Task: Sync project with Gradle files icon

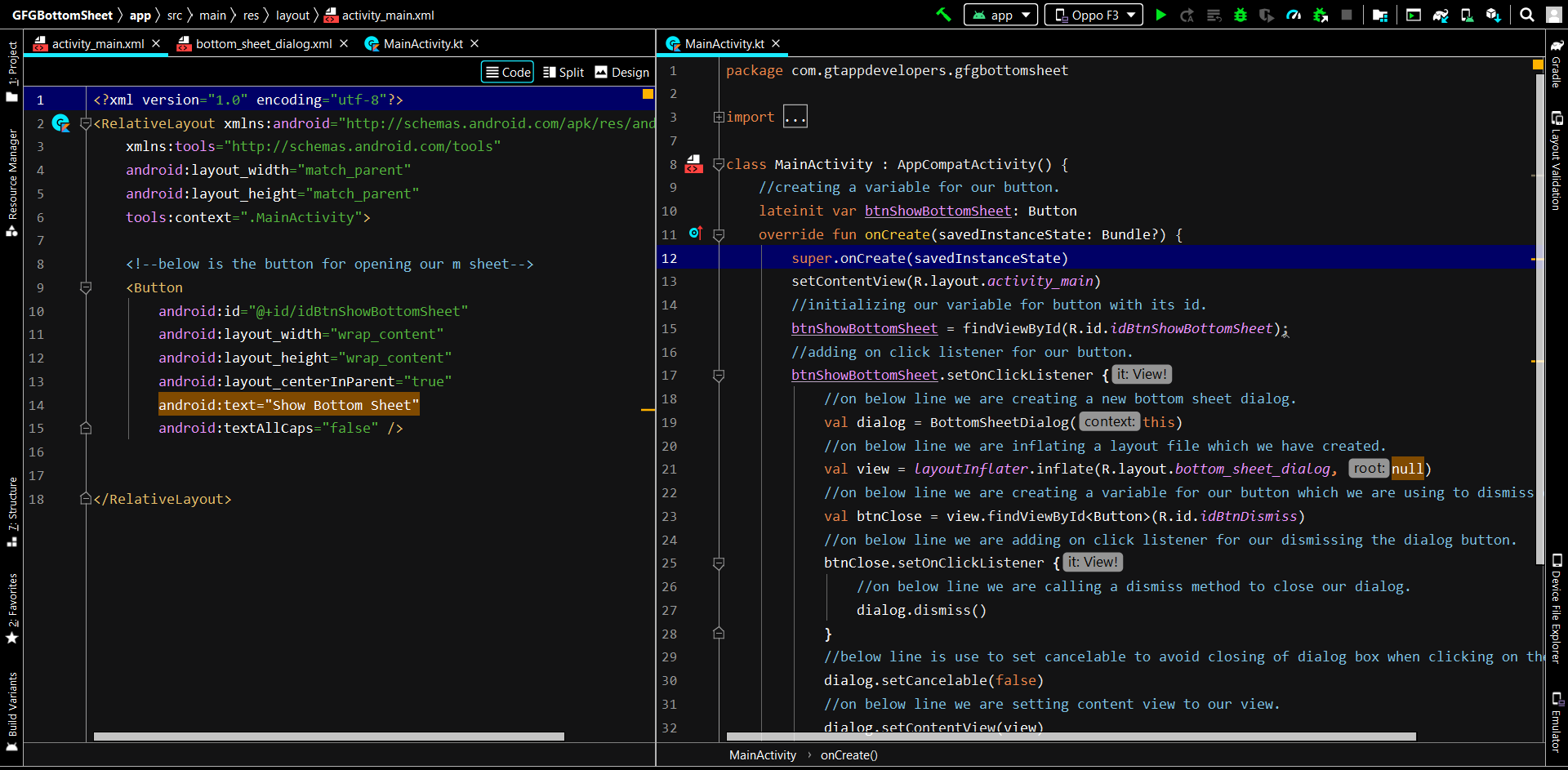Action: coord(1441,15)
